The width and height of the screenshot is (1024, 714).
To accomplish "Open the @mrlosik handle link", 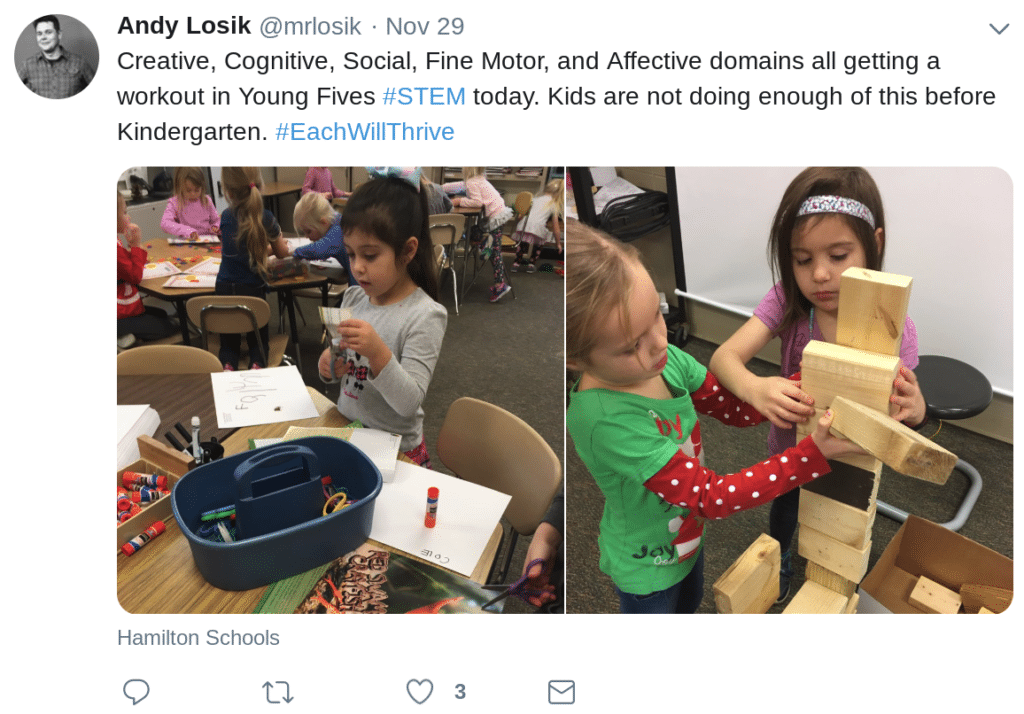I will pyautogui.click(x=310, y=26).
